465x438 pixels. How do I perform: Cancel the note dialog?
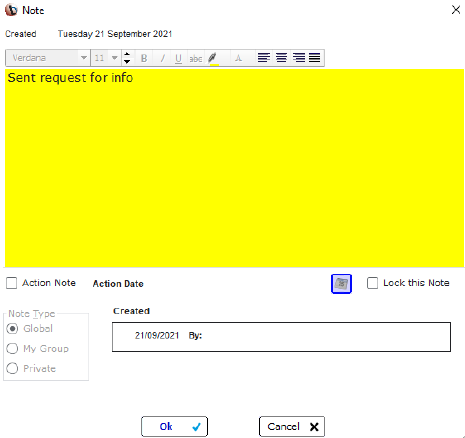pos(292,426)
